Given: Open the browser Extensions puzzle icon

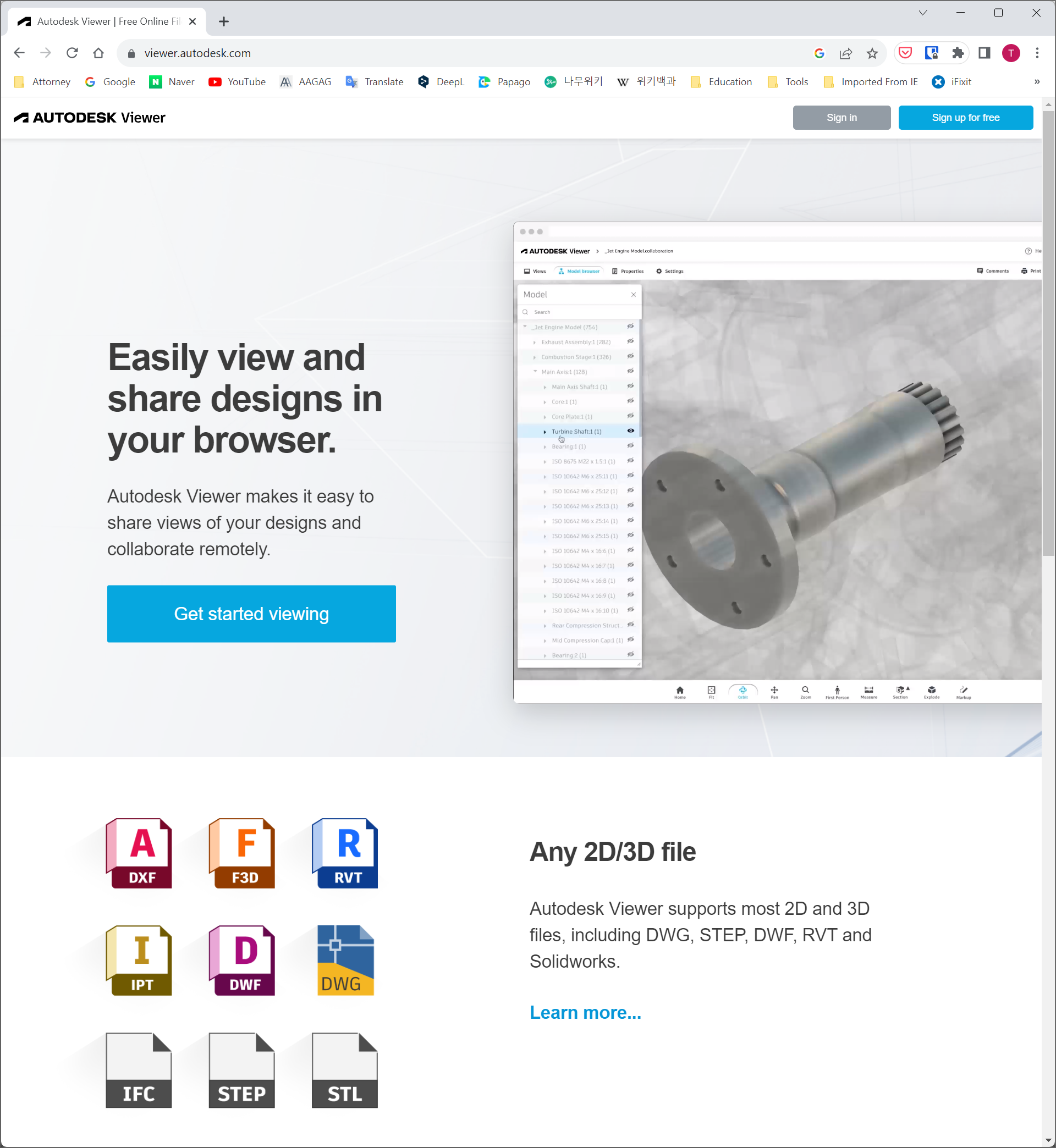Looking at the screenshot, I should [x=958, y=53].
